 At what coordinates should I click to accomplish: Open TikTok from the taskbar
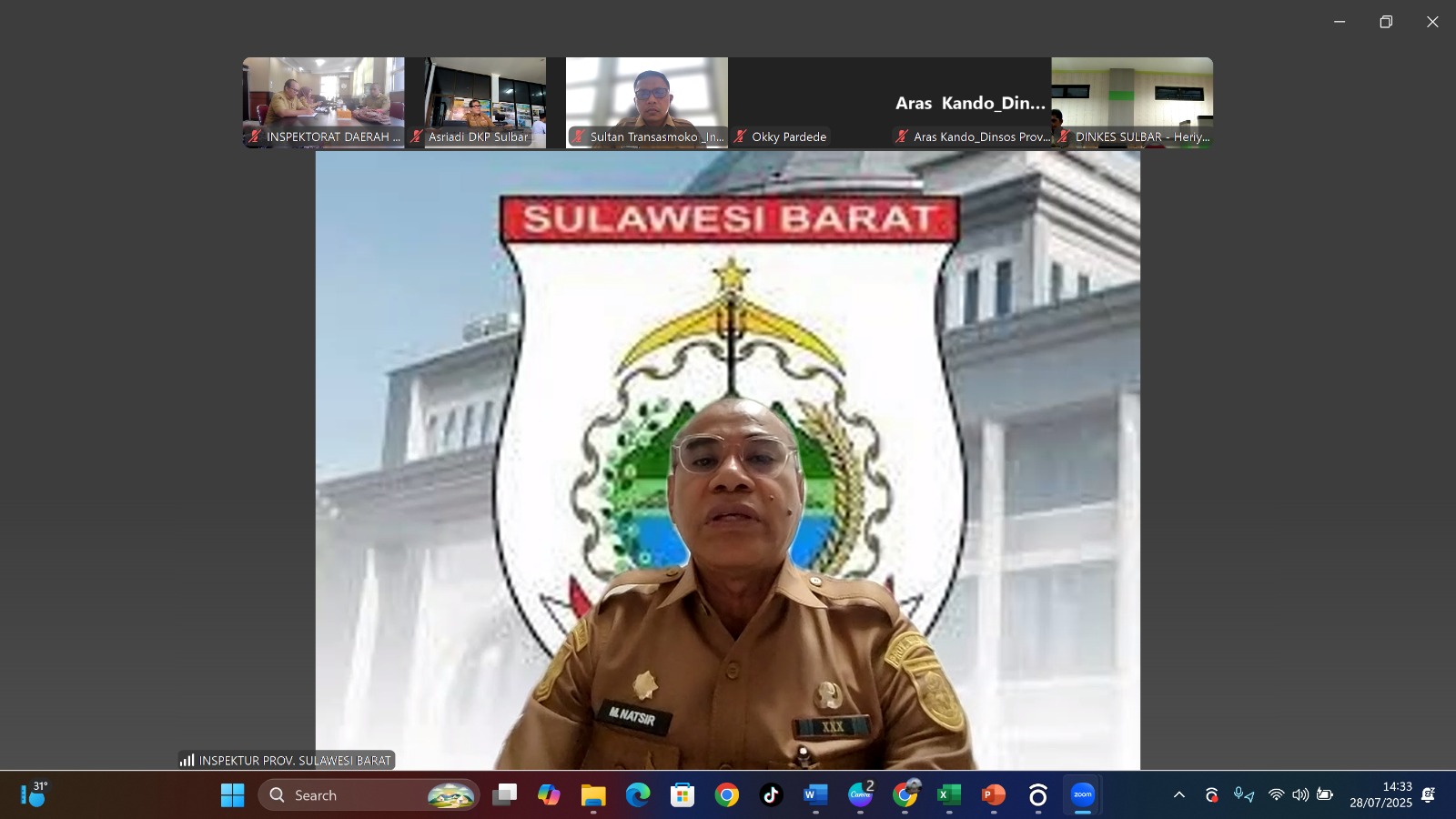pos(771,795)
